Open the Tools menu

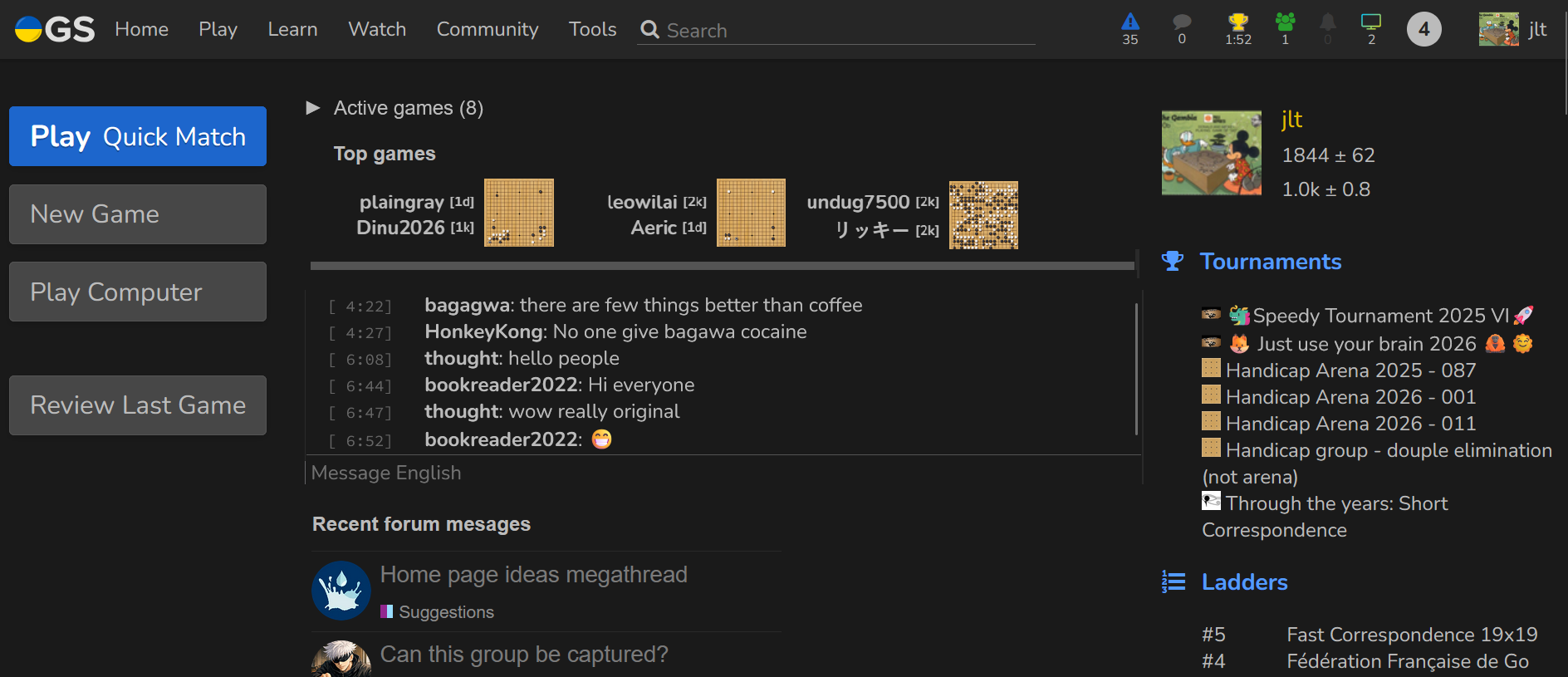tap(592, 30)
